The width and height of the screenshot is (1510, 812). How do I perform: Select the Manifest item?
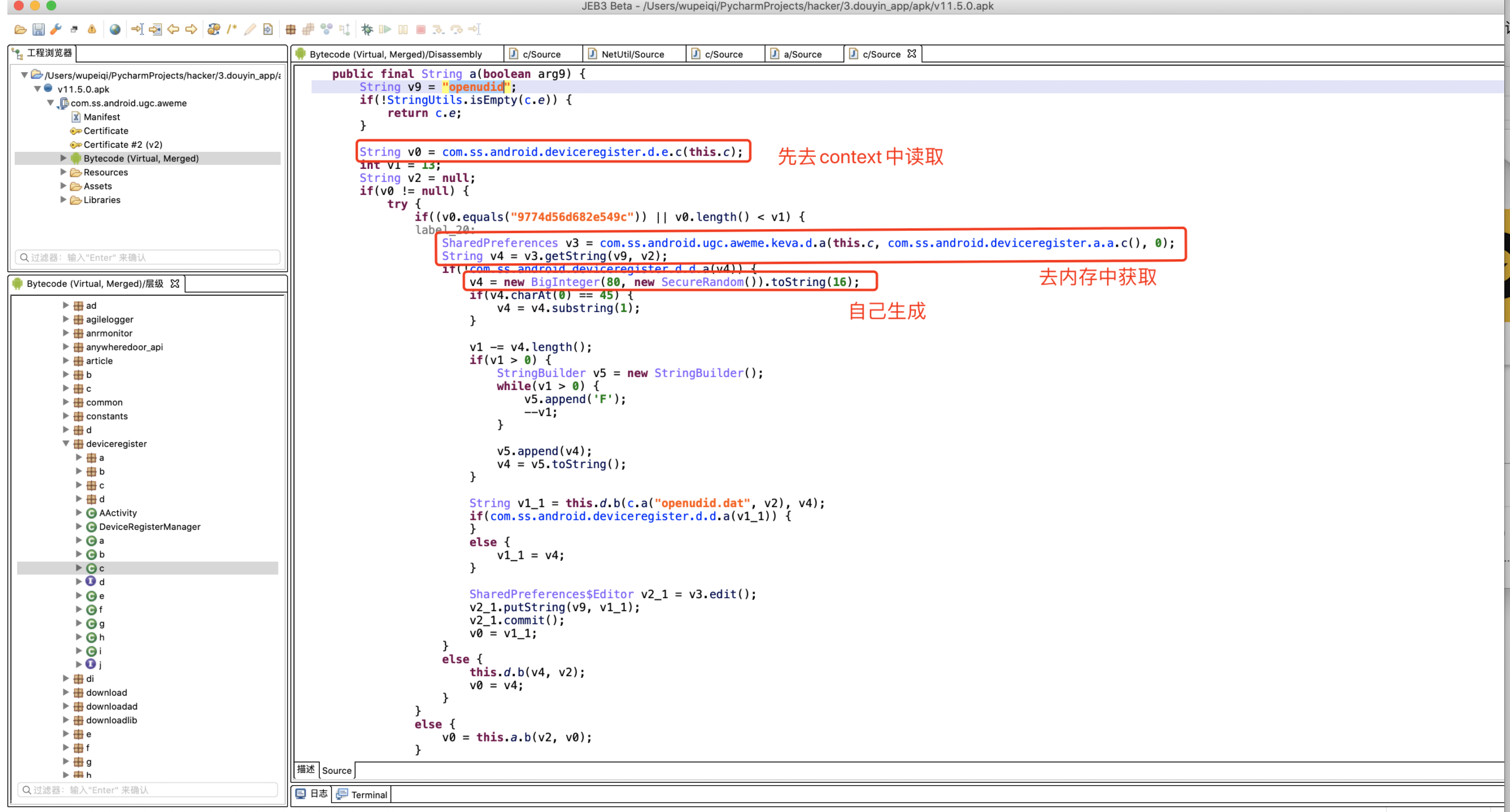coord(101,117)
